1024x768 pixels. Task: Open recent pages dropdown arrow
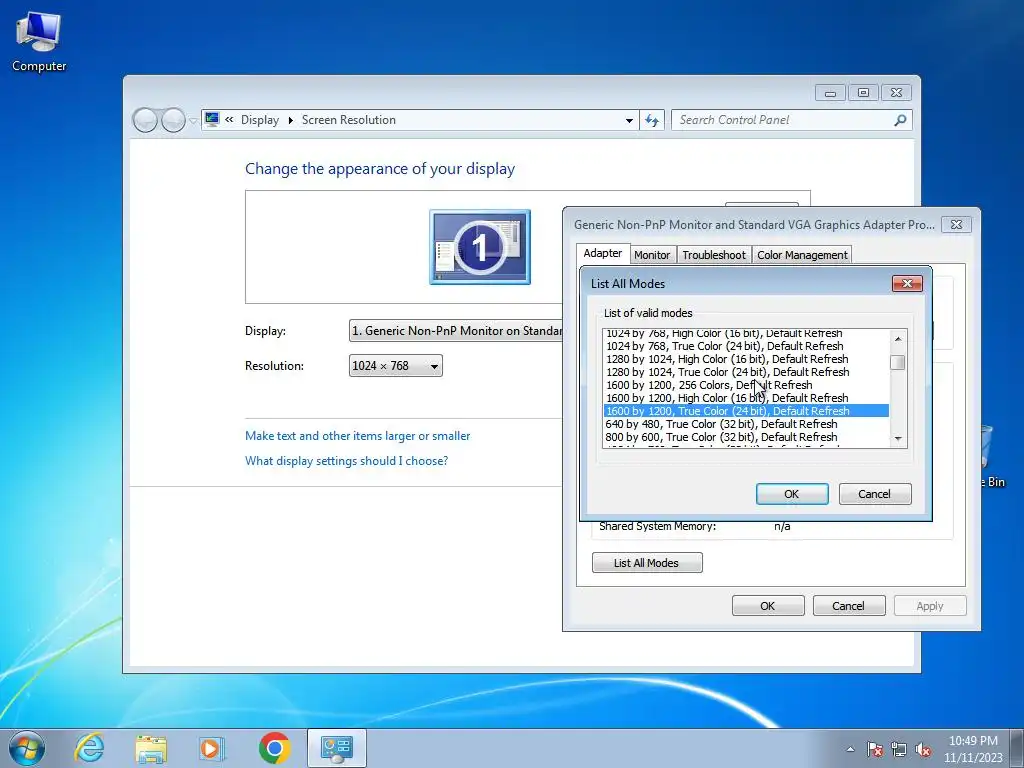point(193,121)
